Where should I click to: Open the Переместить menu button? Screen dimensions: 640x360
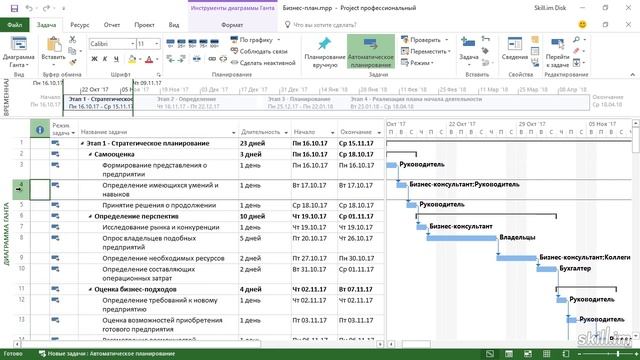pos(426,51)
